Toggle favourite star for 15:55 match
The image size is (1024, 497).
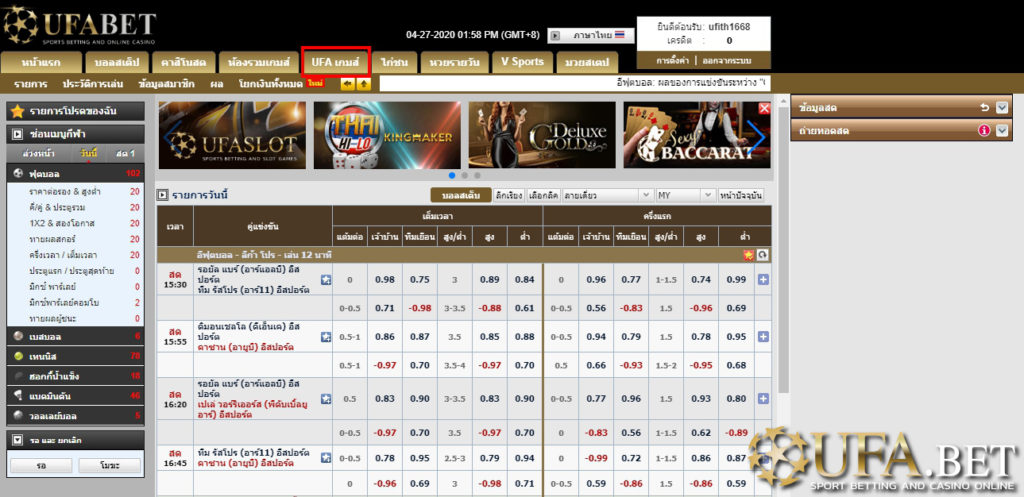click(x=326, y=337)
